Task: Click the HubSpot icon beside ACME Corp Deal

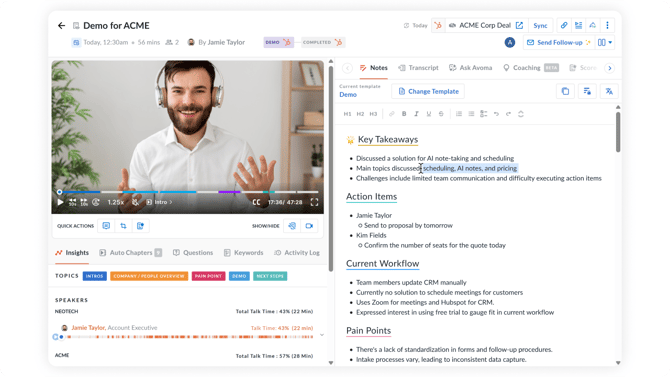Action: [438, 25]
